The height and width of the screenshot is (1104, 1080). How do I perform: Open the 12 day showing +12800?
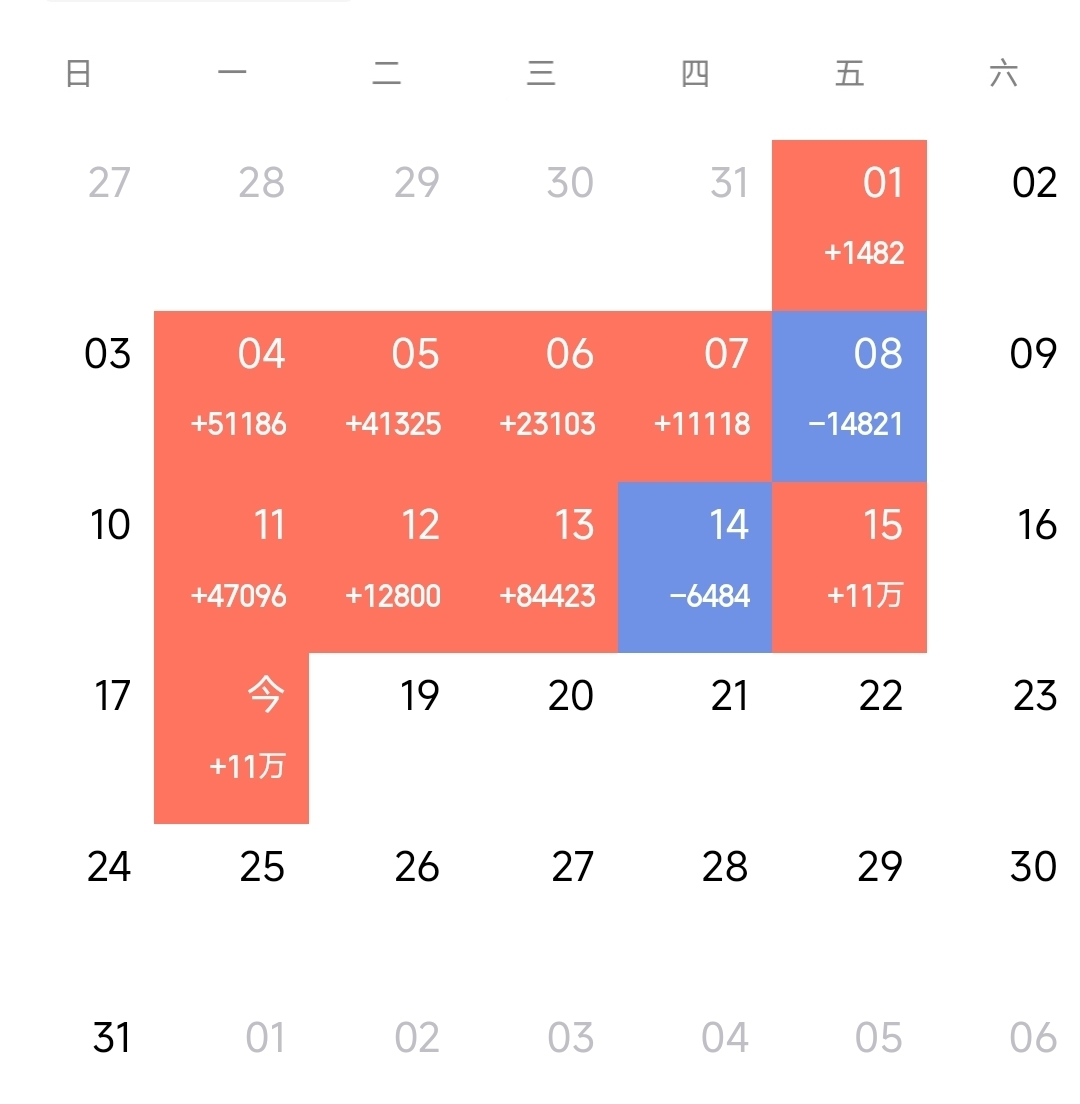click(386, 567)
